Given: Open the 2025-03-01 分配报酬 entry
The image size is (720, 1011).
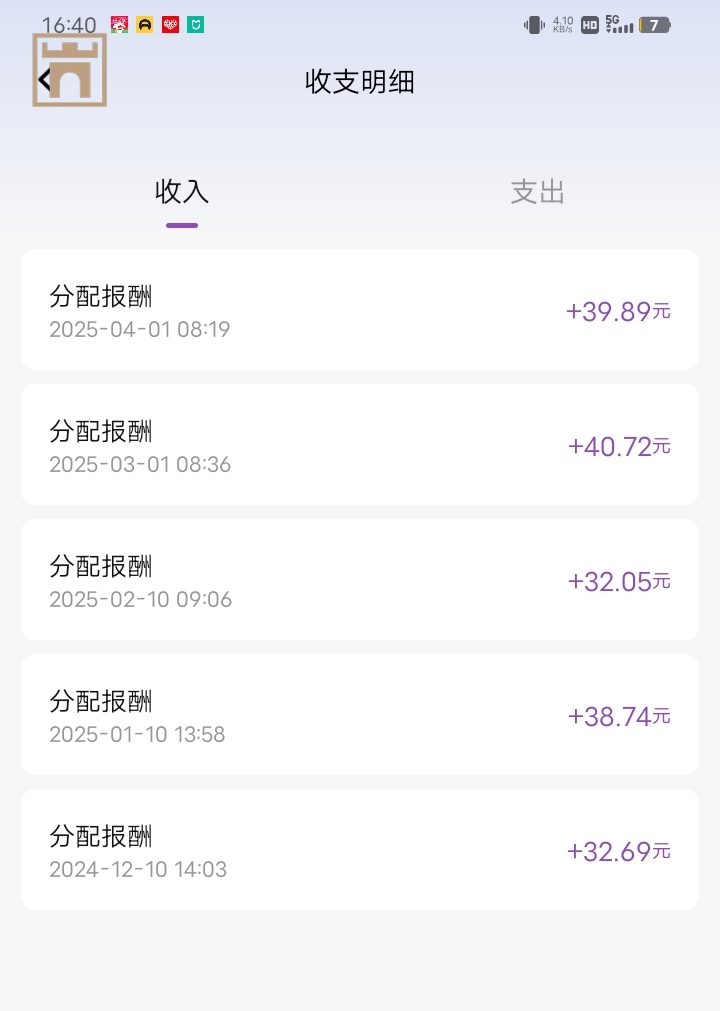Looking at the screenshot, I should point(360,445).
